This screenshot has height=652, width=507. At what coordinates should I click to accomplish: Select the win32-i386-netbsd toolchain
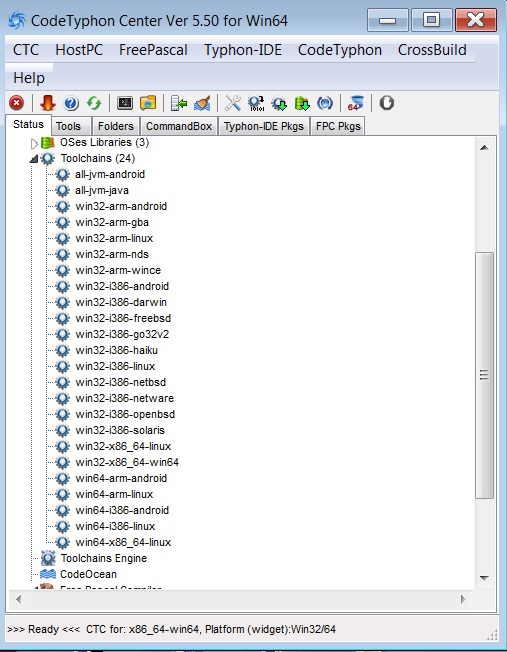(x=121, y=382)
